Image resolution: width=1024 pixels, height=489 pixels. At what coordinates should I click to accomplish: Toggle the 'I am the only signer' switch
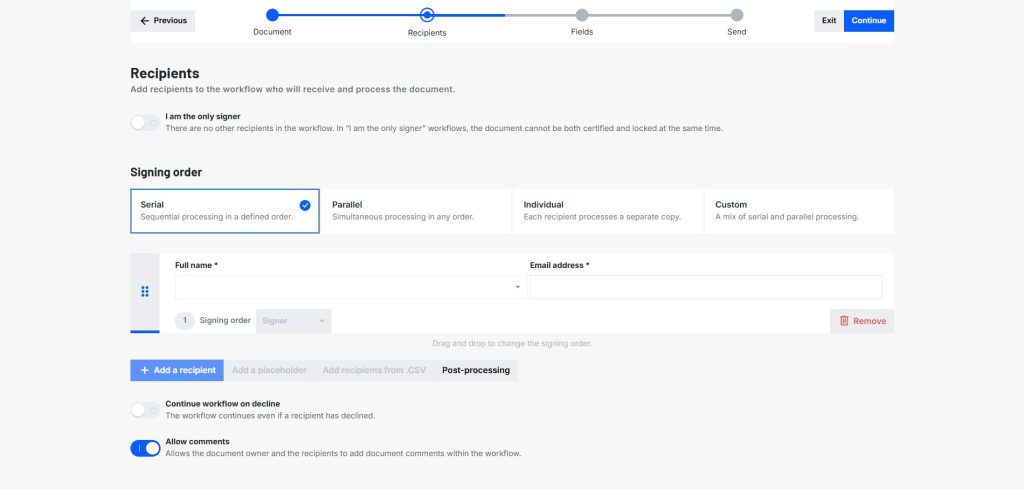click(x=145, y=123)
